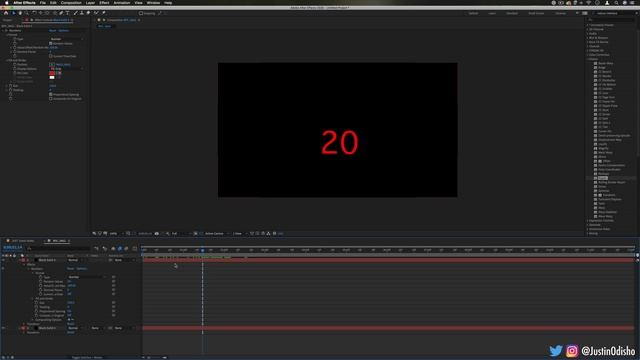The height and width of the screenshot is (360, 640).
Task: Enable the Composite On Original checkbox
Action: point(51,99)
